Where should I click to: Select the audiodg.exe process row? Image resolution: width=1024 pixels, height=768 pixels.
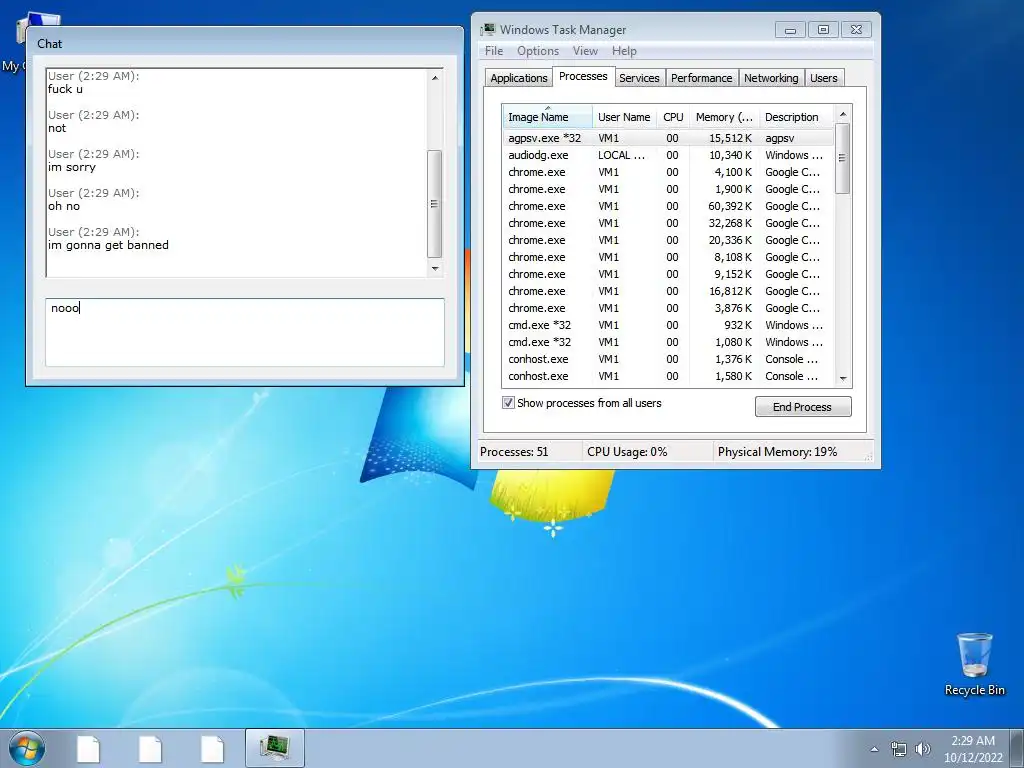point(667,155)
